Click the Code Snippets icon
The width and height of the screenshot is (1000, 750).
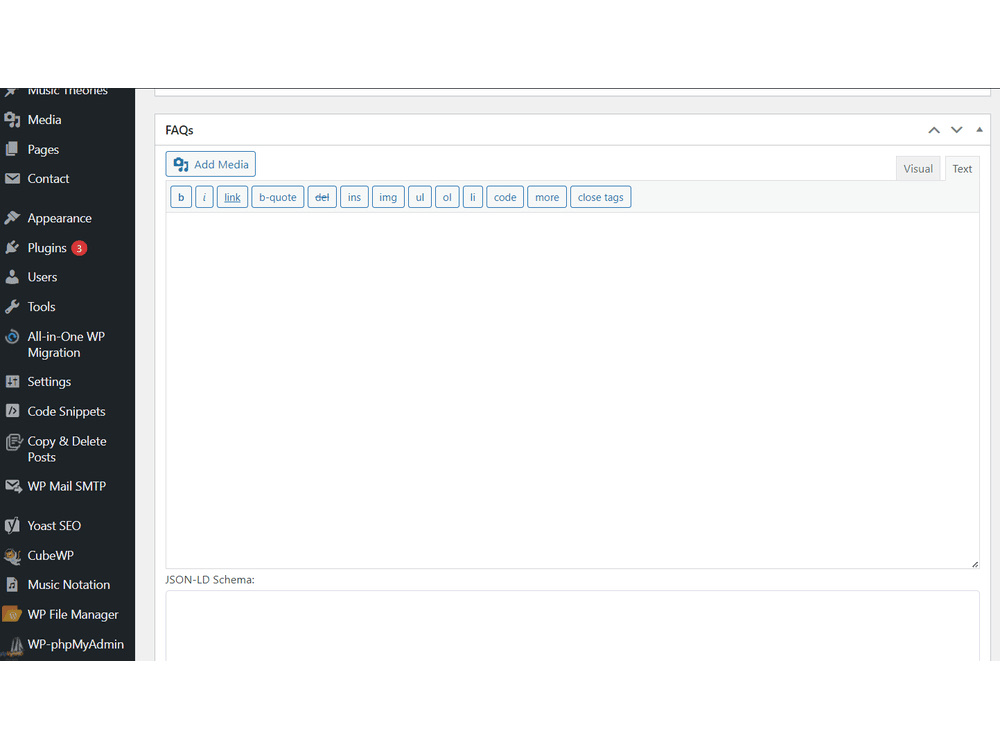(x=12, y=411)
